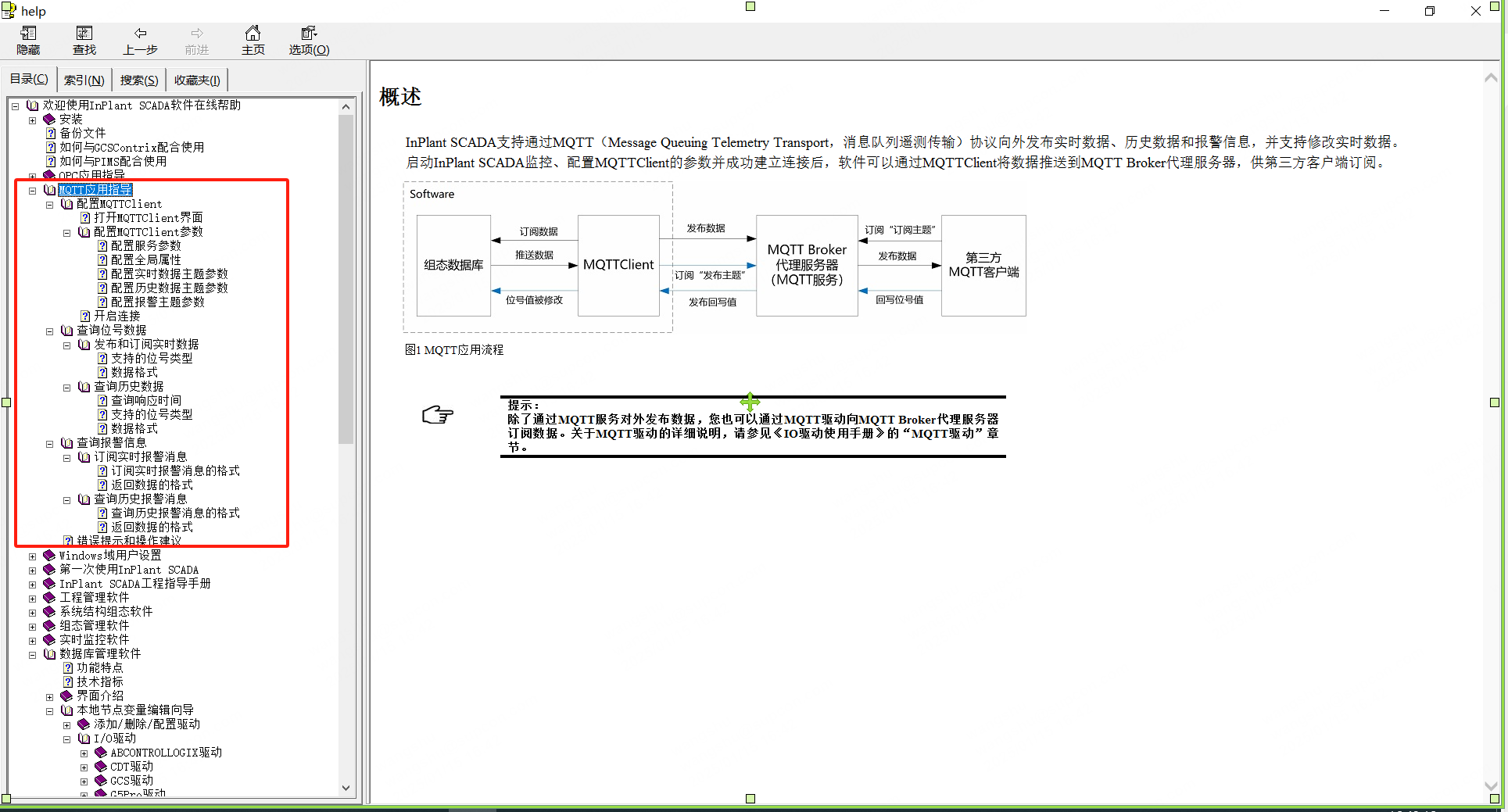Open the 选项(O) options menu

310,41
